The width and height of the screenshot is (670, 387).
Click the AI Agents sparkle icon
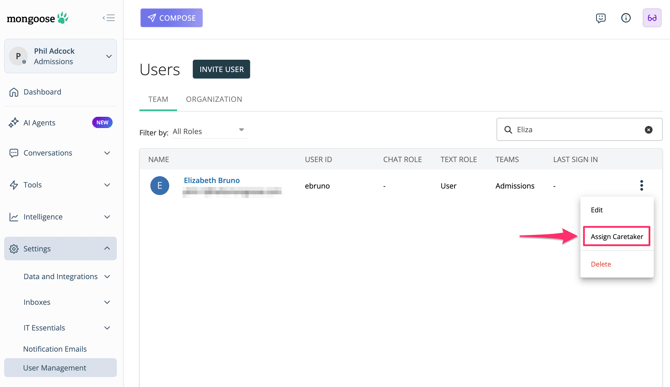point(14,123)
